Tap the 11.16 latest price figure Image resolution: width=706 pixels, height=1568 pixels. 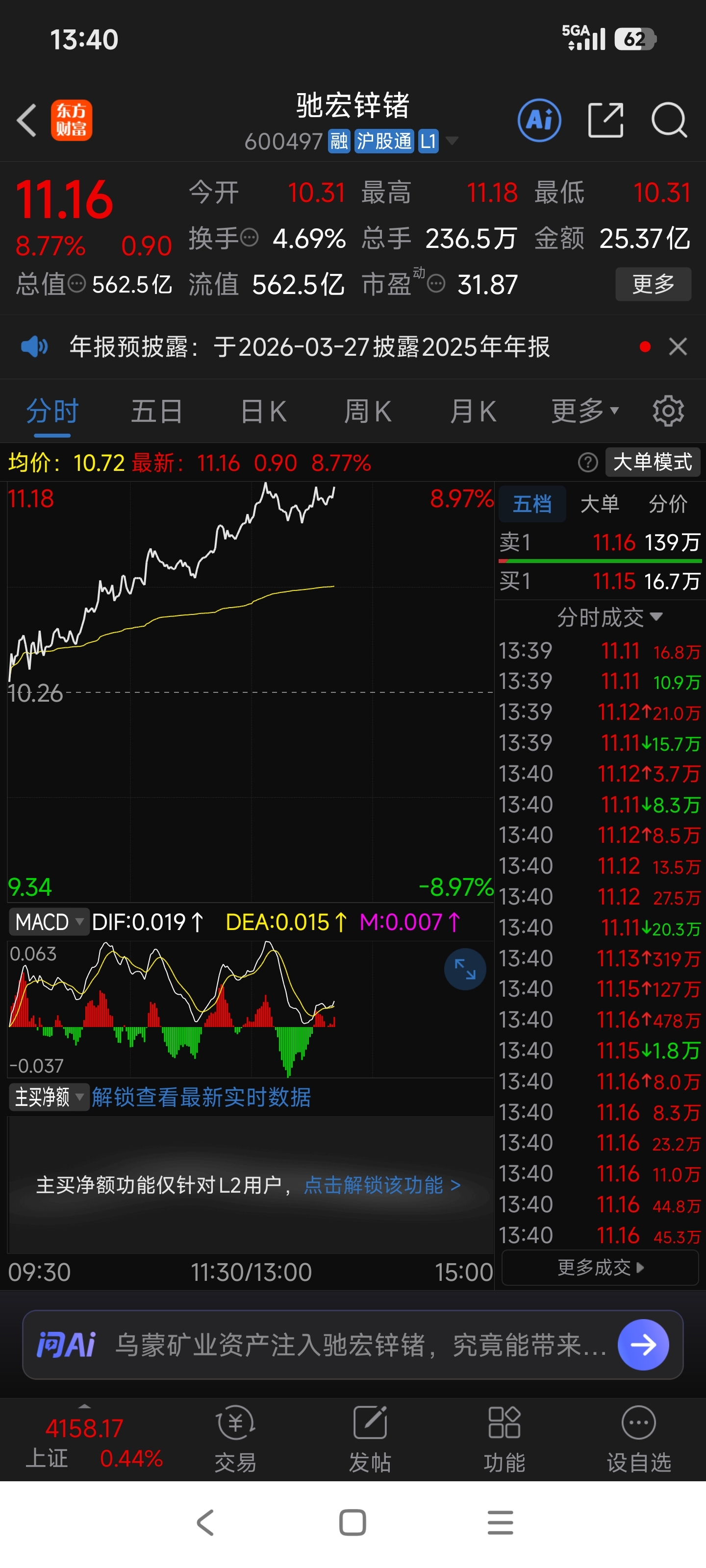click(65, 199)
